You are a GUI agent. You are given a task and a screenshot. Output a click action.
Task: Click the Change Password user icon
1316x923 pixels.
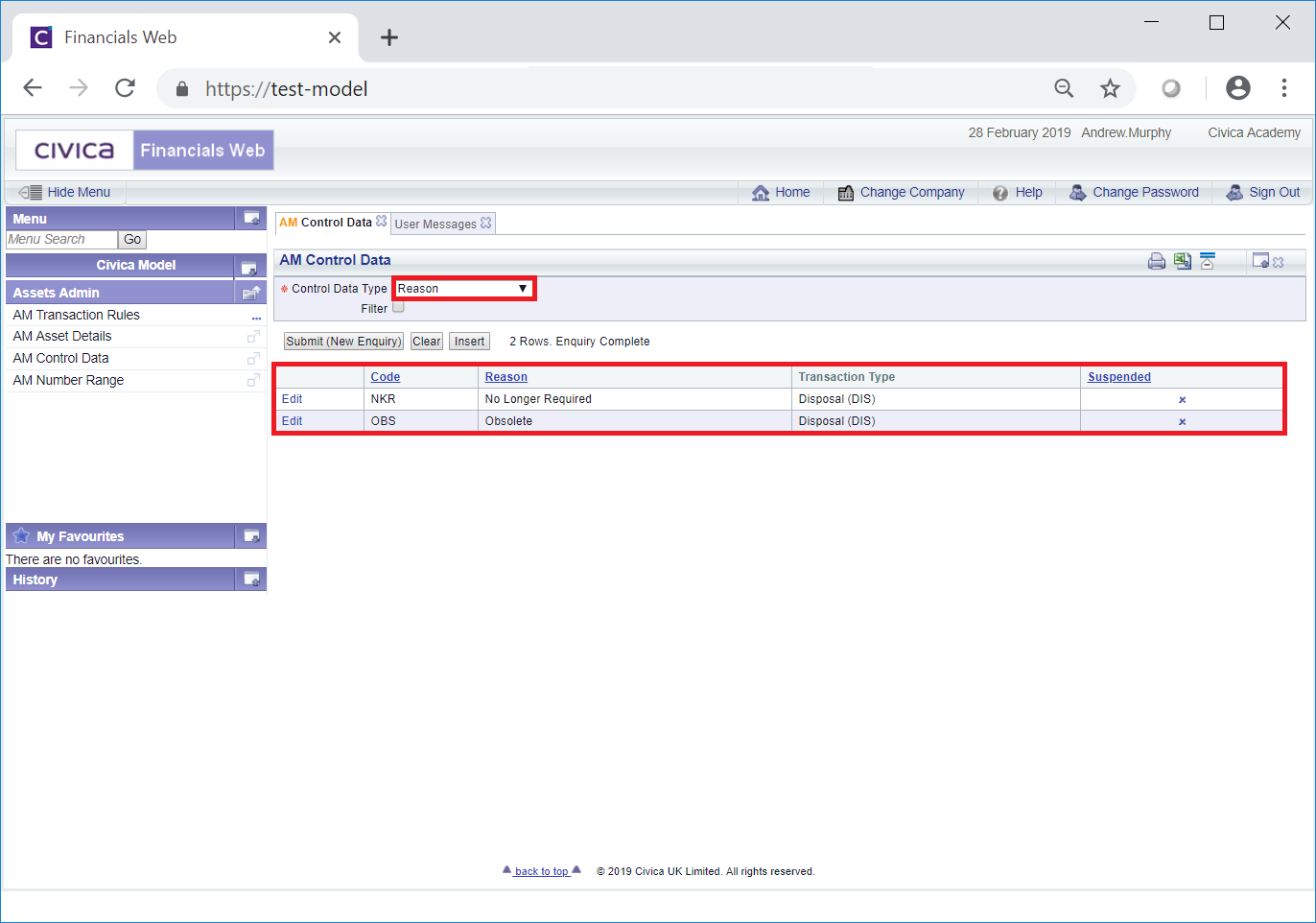coord(1078,193)
